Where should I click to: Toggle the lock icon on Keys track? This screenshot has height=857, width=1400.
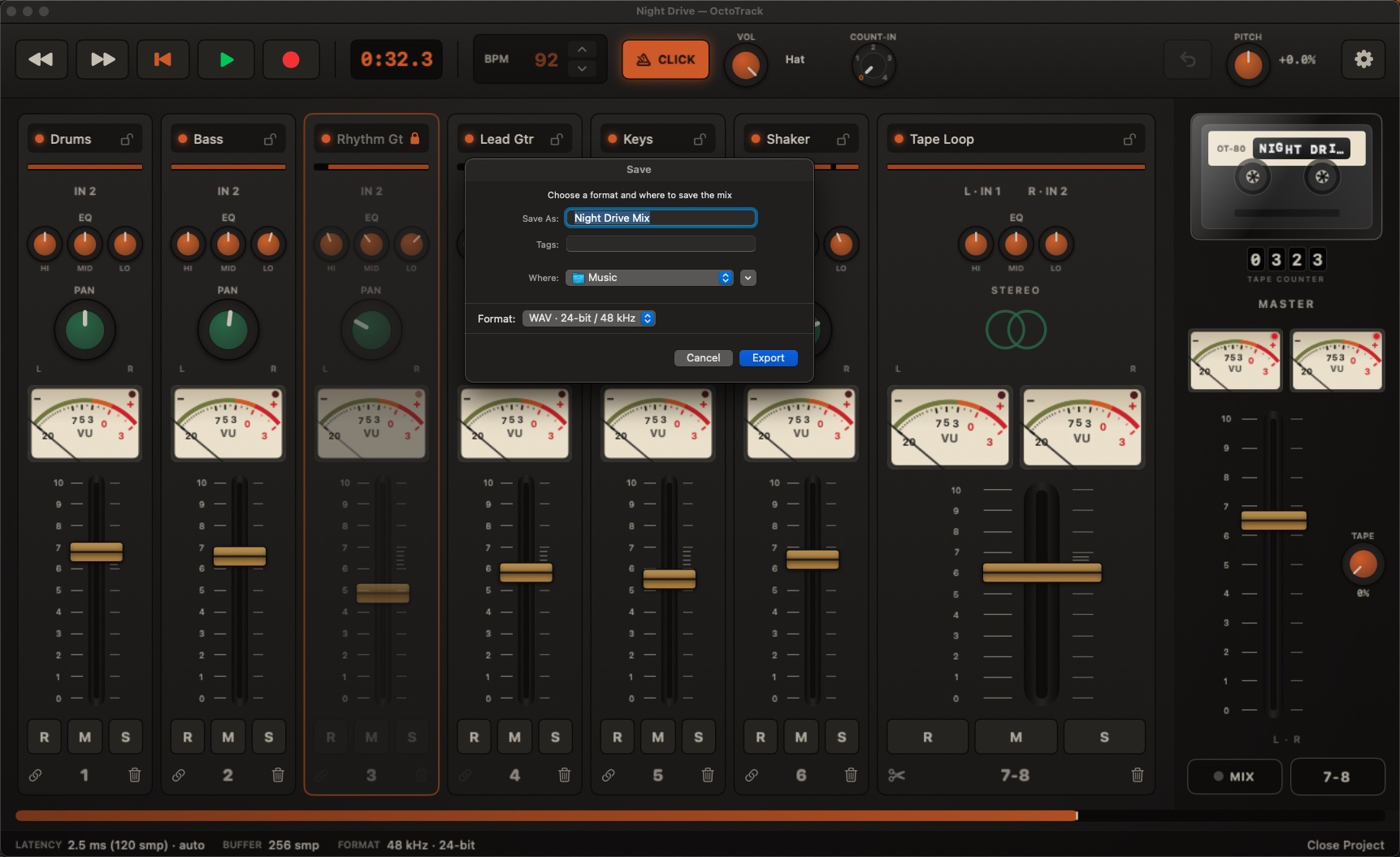pos(700,139)
